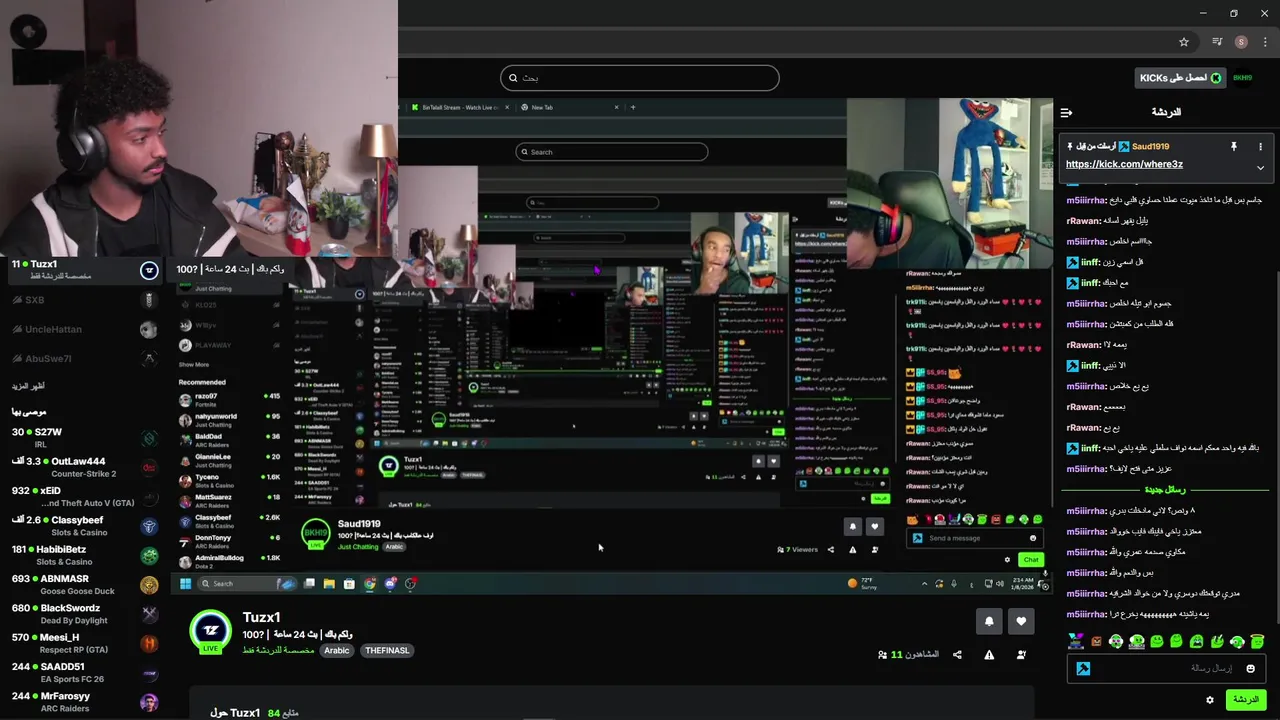Open category link مخصصة للدردشة فقط below title
Viewport: 1280px width, 720px height.
[x=278, y=650]
